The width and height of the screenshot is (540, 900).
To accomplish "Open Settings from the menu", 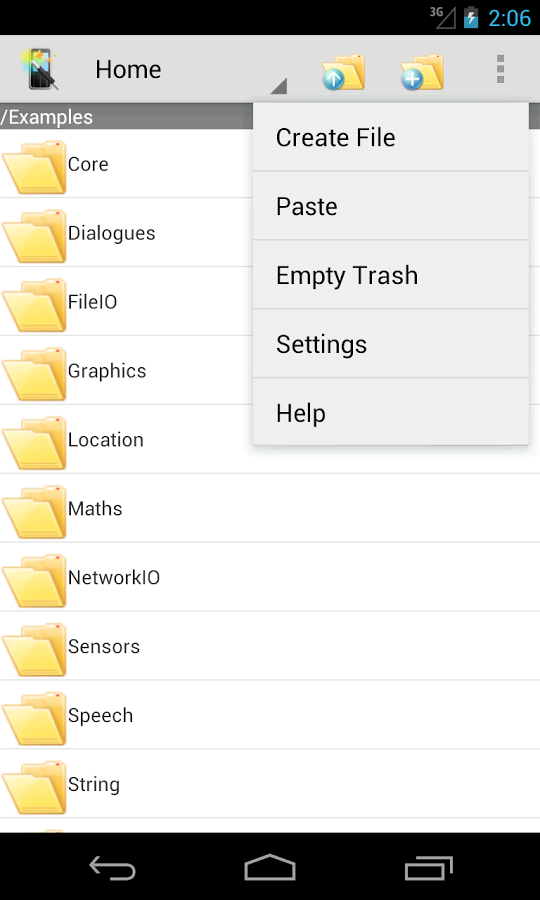I will pyautogui.click(x=391, y=344).
